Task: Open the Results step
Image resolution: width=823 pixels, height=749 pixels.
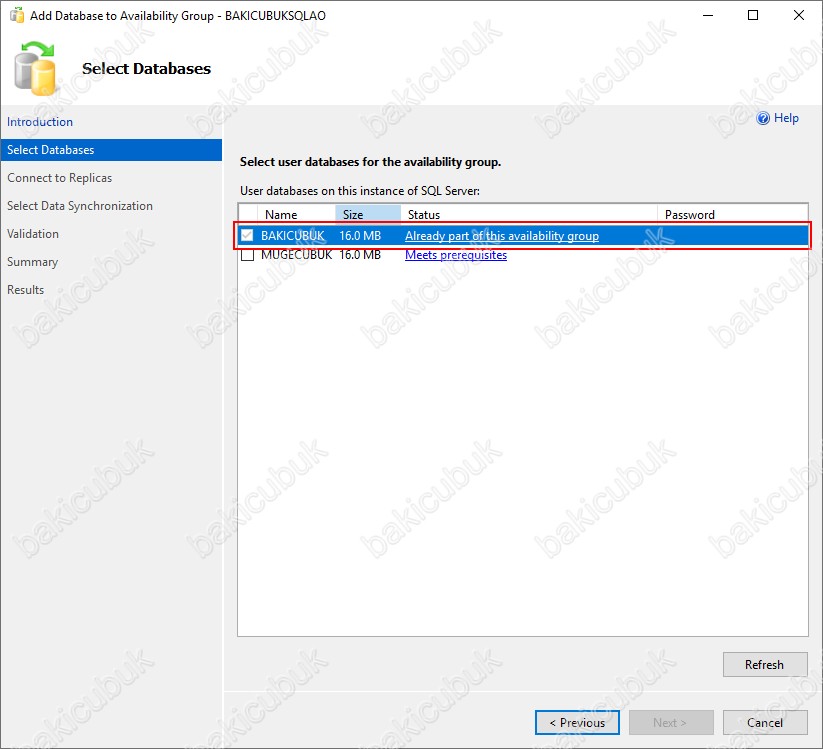Action: [25, 290]
